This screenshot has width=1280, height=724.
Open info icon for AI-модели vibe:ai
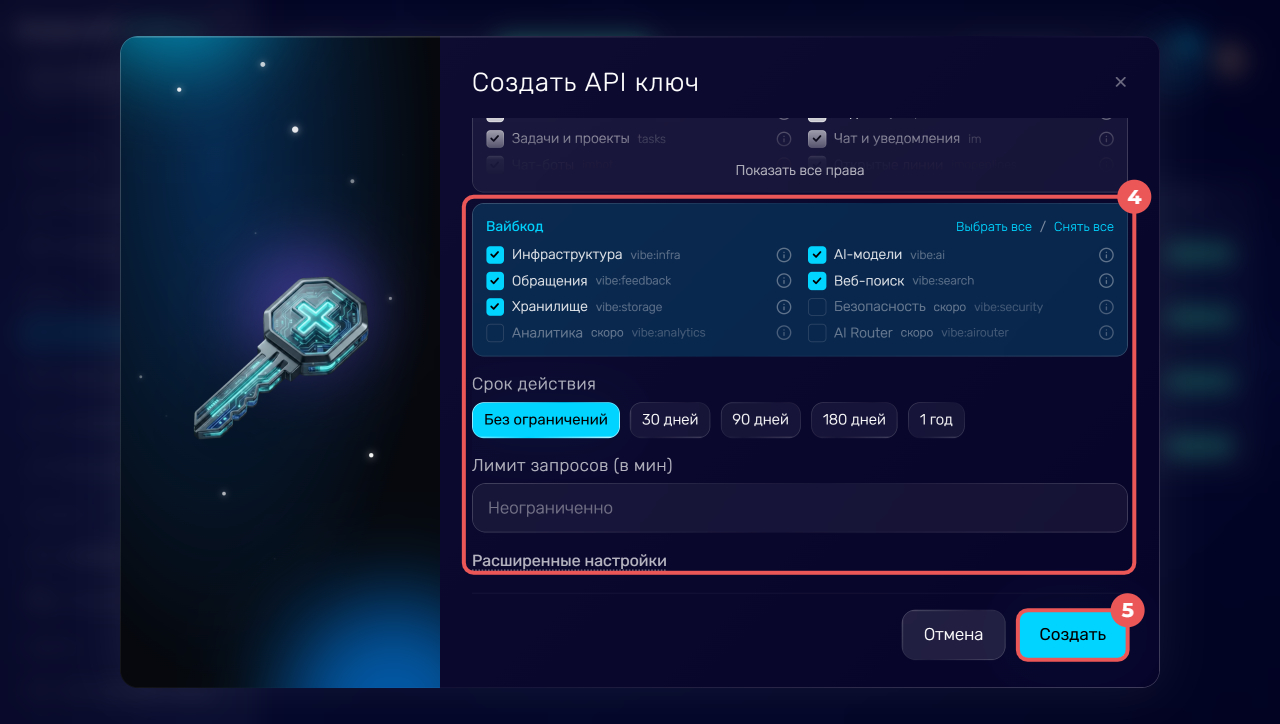[x=1106, y=255]
